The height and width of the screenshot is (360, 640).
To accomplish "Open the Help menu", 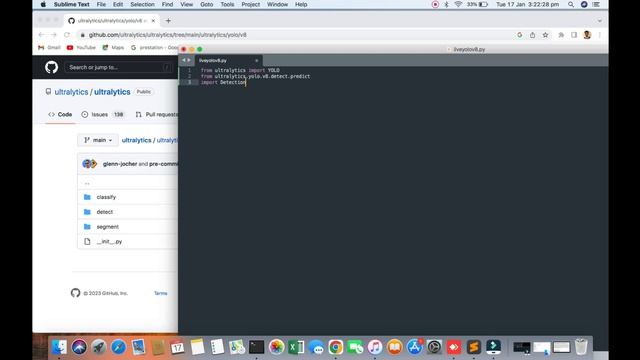I will coord(301,4).
